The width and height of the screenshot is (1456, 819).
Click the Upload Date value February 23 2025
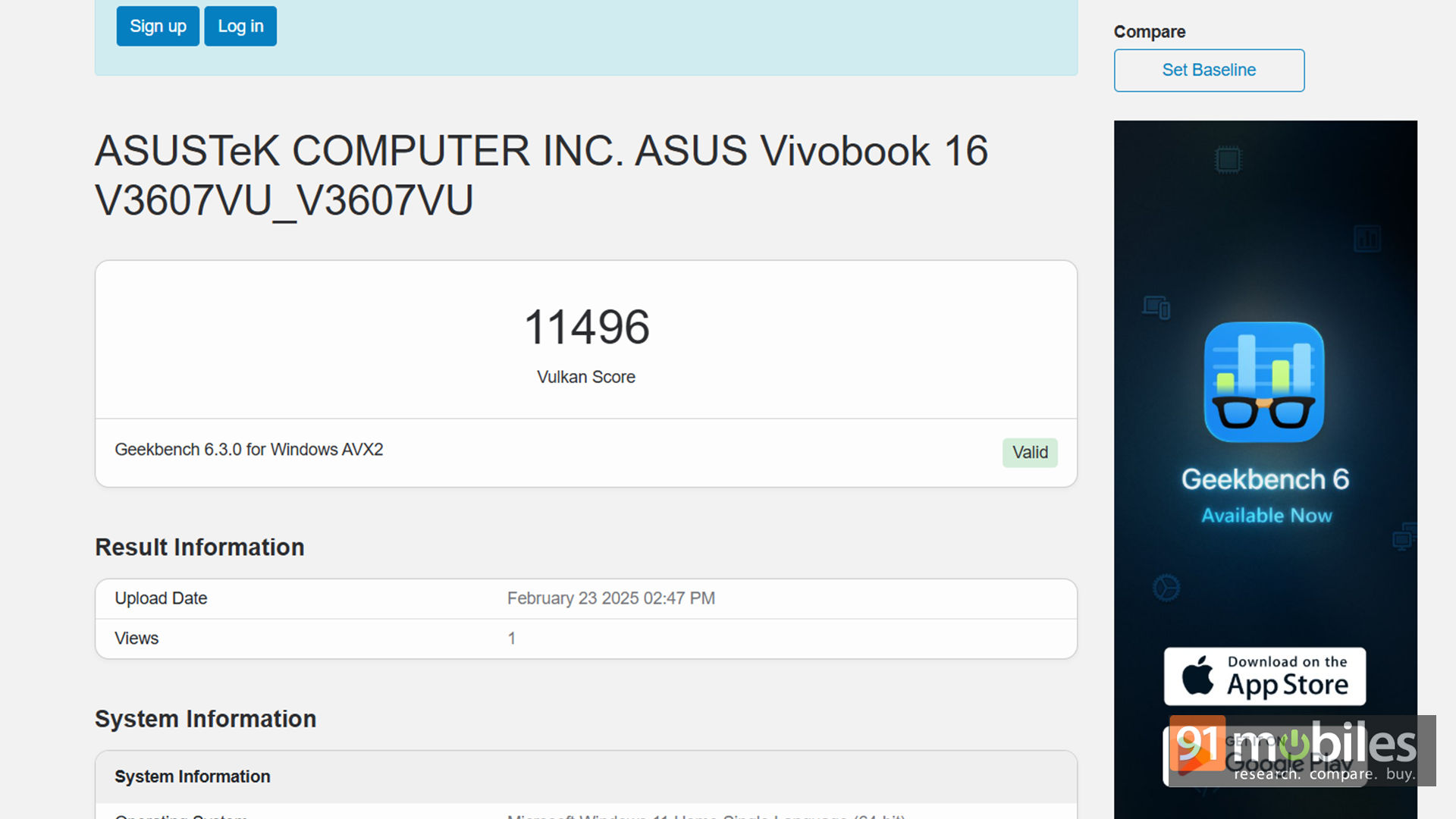611,598
